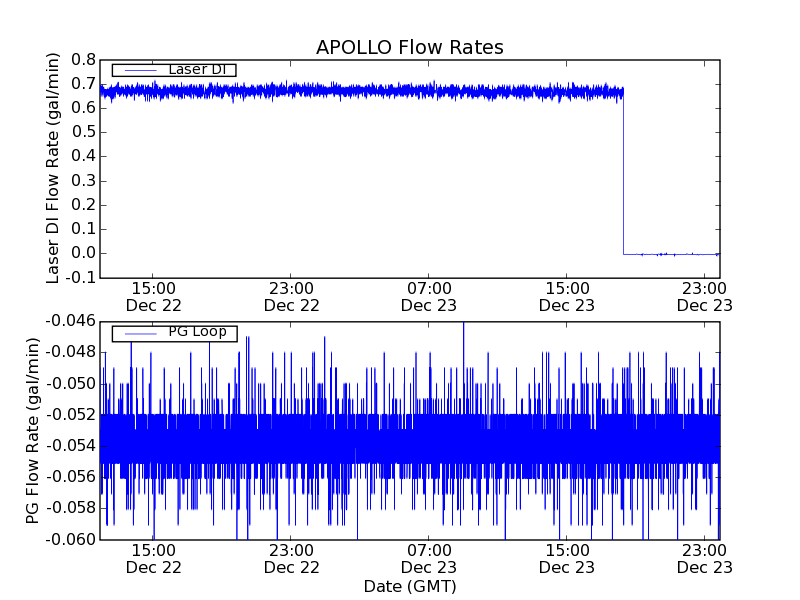The width and height of the screenshot is (800, 600).
Task: Click the 'Laser DI' legend entry
Action: point(174,69)
